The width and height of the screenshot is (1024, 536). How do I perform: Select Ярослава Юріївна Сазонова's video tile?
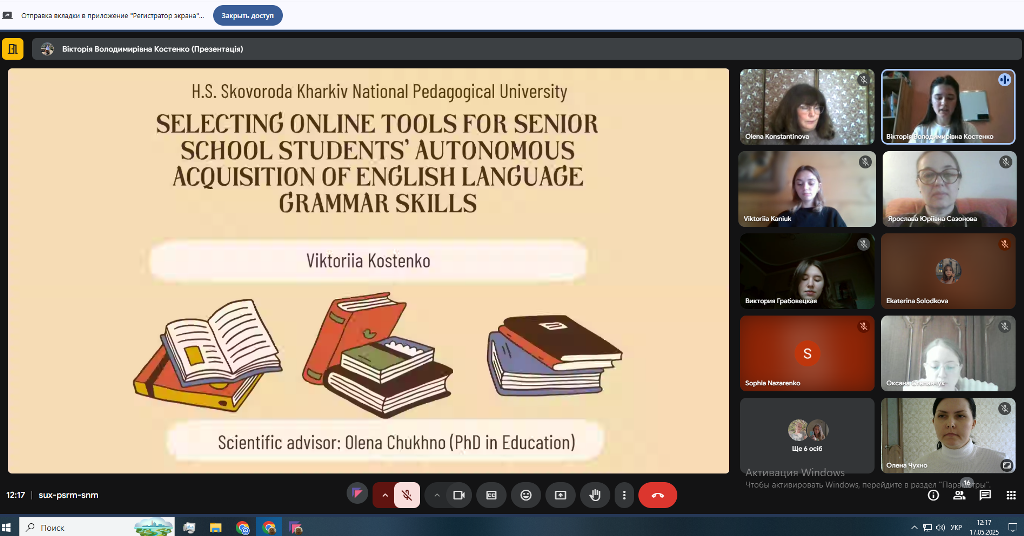[x=949, y=189]
